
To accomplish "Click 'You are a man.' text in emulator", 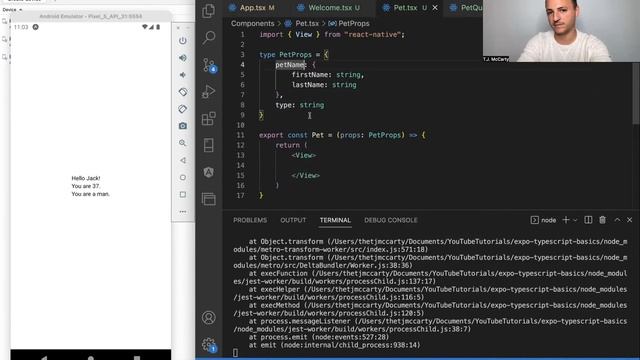I will pyautogui.click(x=91, y=194).
